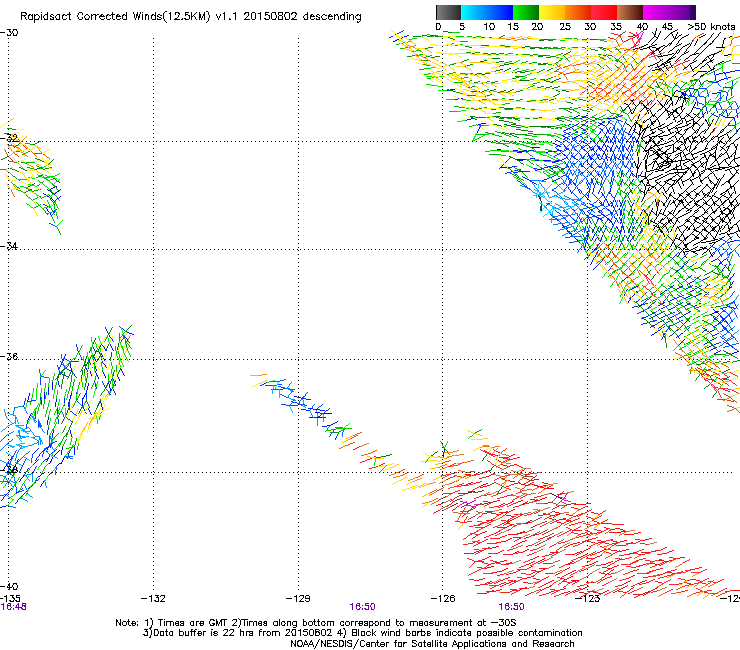The width and height of the screenshot is (740, 650).
Task: Click the '10' label on the wind scale
Action: (489, 27)
